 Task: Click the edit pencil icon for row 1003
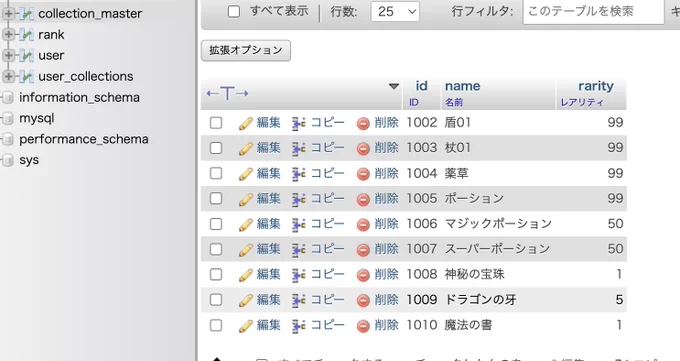pyautogui.click(x=246, y=149)
